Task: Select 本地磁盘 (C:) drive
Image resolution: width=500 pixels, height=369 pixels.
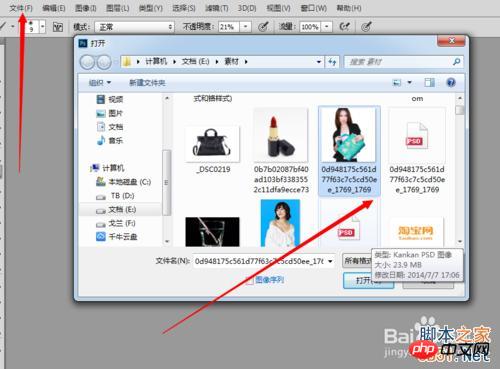Action: tap(123, 182)
